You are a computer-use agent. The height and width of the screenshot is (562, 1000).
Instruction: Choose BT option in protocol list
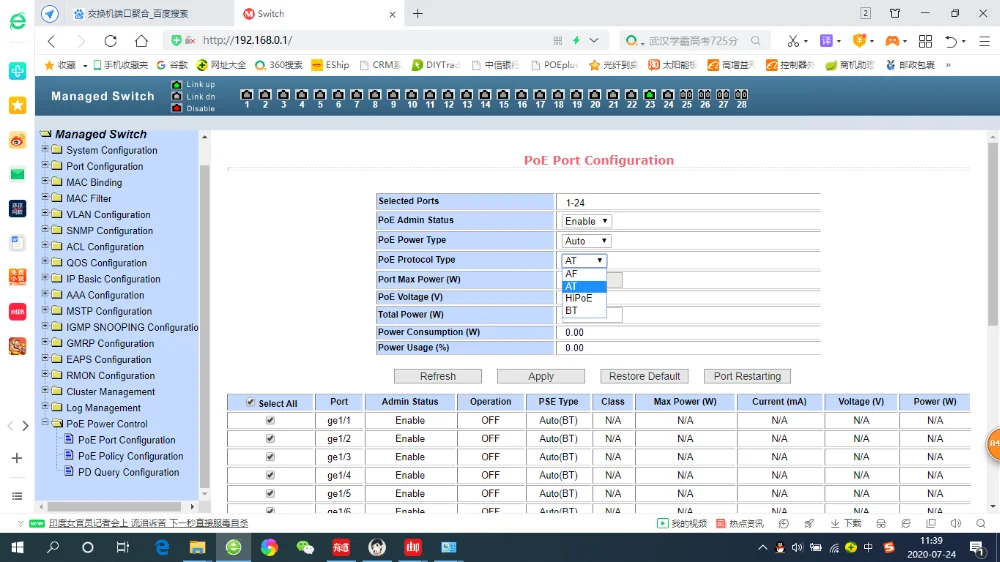572,311
